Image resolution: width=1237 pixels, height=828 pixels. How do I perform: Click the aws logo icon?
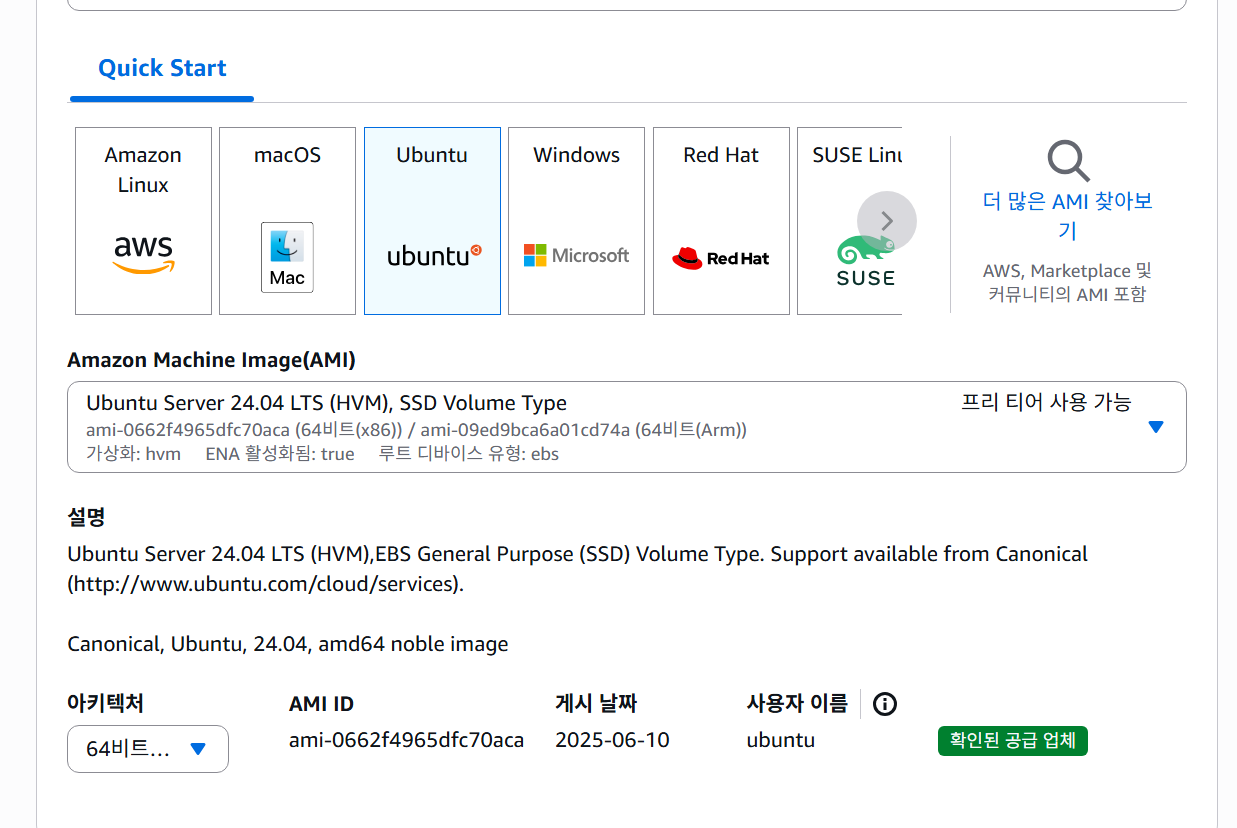(143, 255)
